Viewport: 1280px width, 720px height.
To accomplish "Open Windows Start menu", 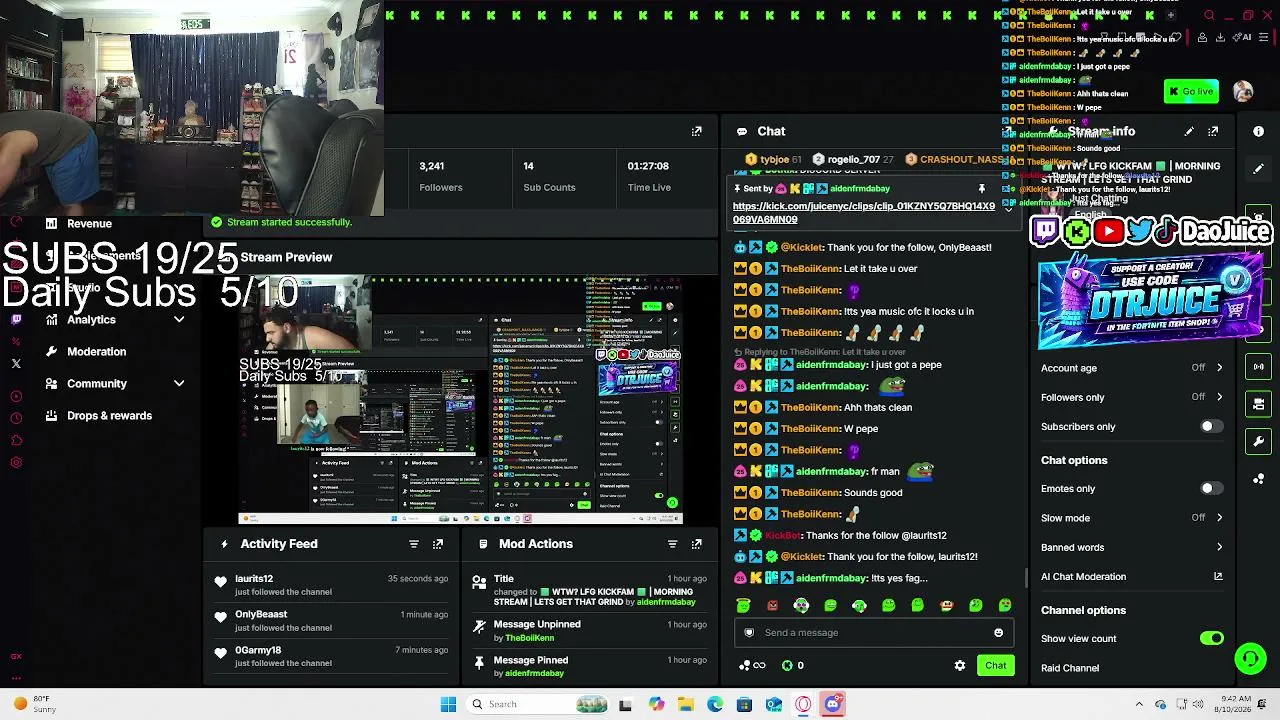I will [x=448, y=704].
